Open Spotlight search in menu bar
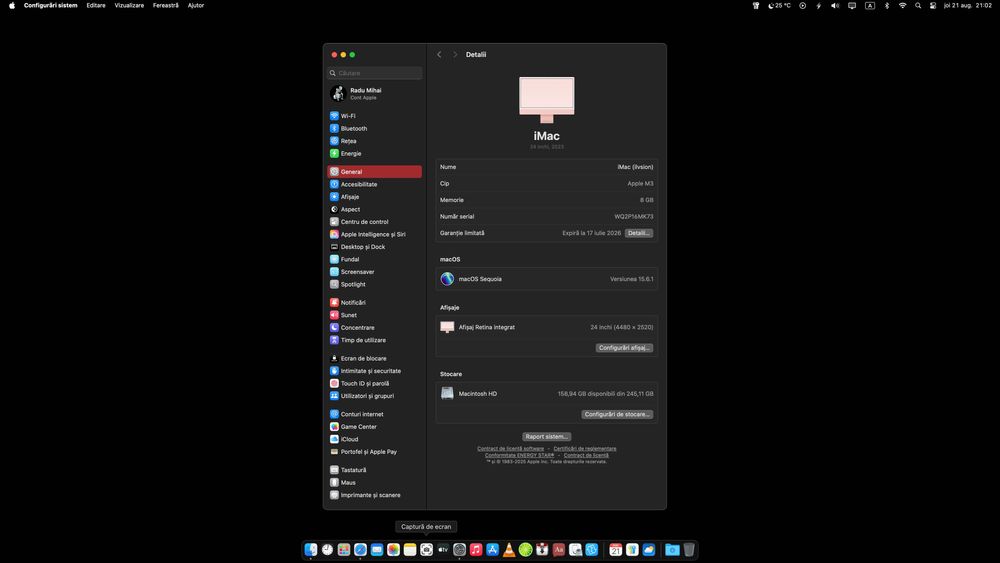 coord(918,5)
